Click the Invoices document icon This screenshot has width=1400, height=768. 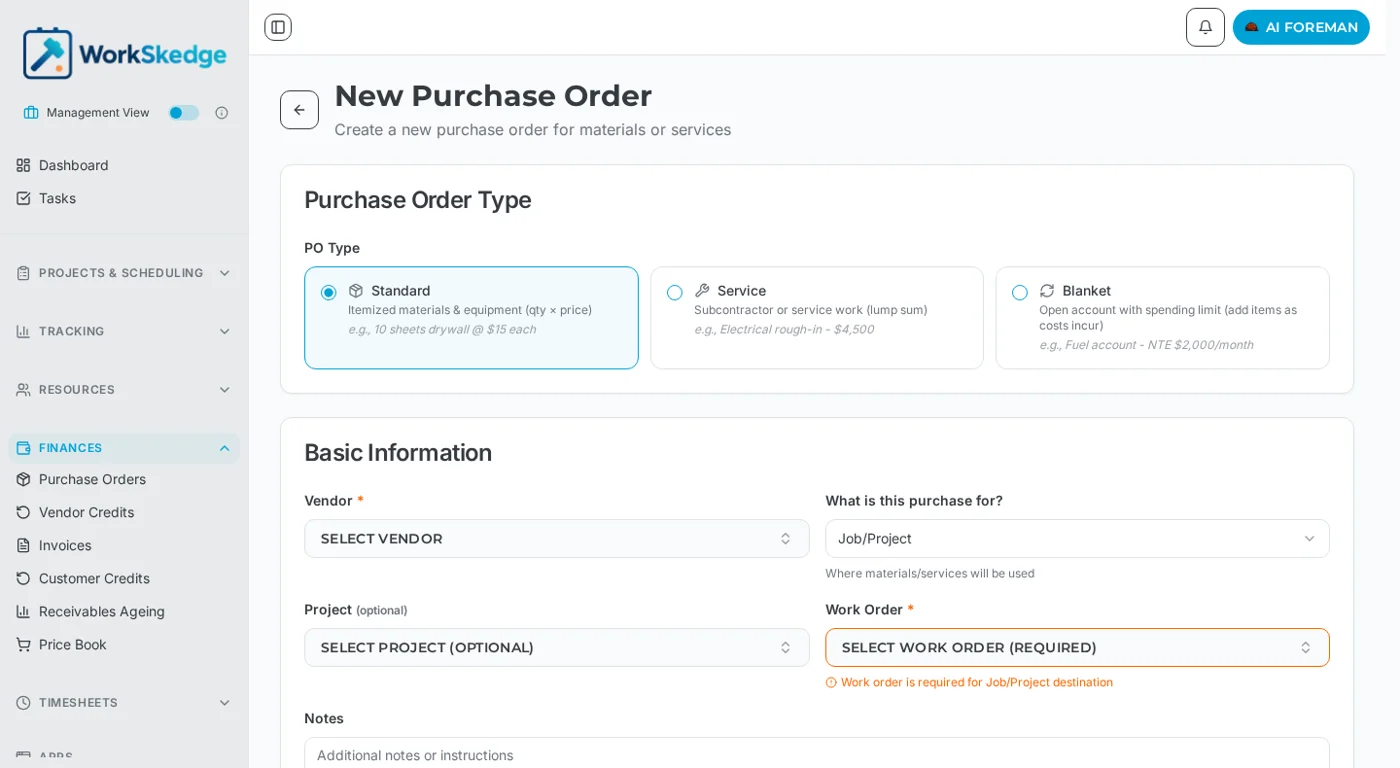pos(23,545)
